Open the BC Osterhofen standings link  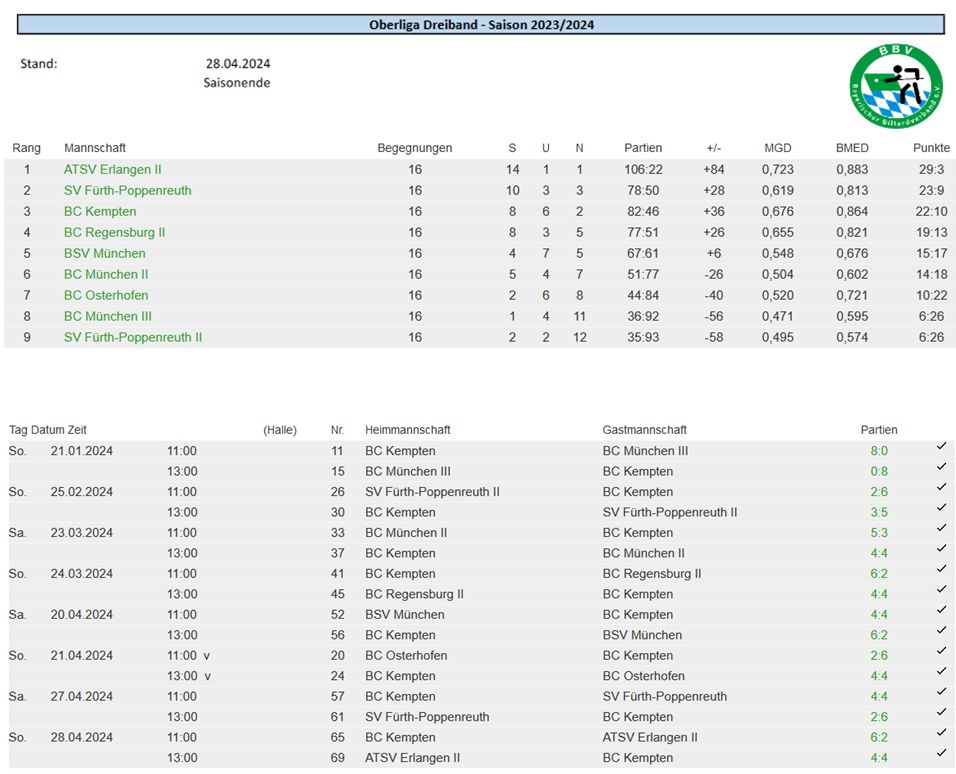106,295
